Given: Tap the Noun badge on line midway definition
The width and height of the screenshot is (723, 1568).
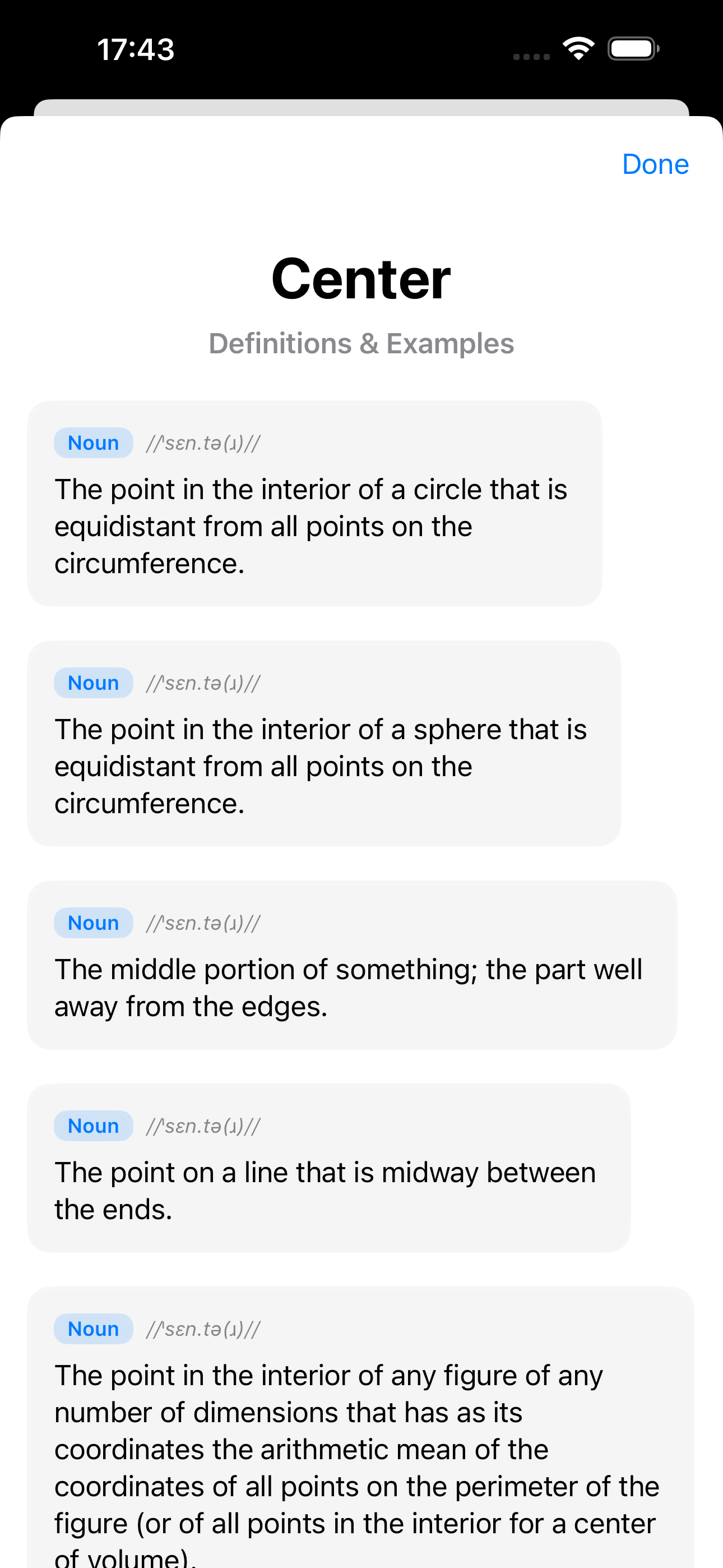Looking at the screenshot, I should 93,1126.
